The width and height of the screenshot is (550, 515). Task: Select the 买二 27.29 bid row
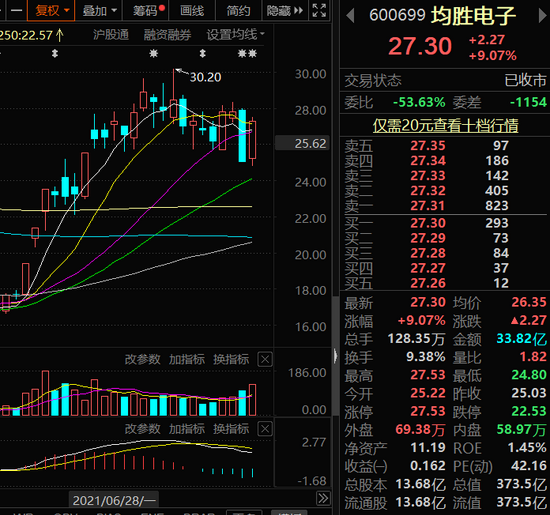[445, 238]
